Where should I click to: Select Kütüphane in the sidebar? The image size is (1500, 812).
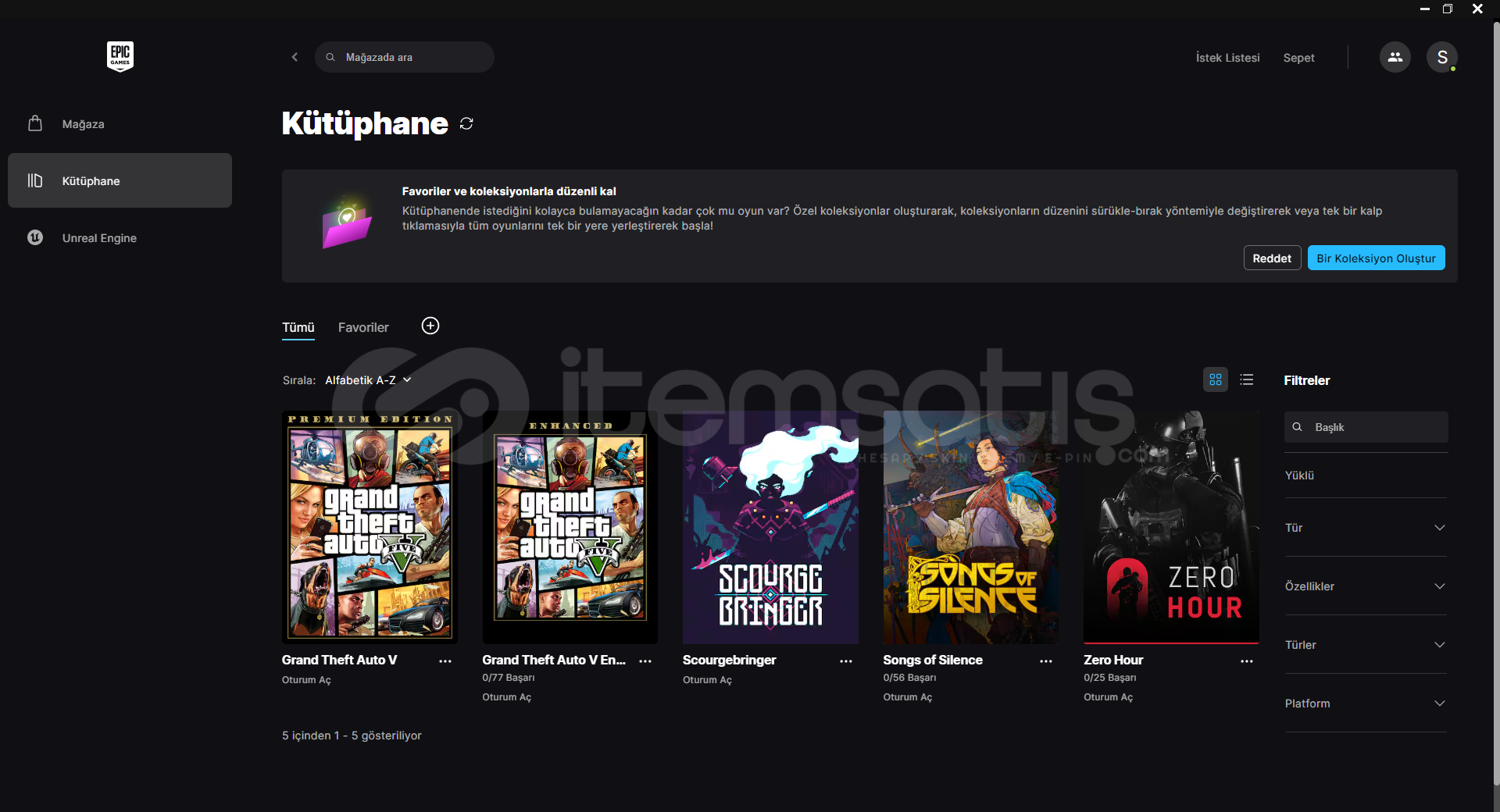tap(120, 180)
